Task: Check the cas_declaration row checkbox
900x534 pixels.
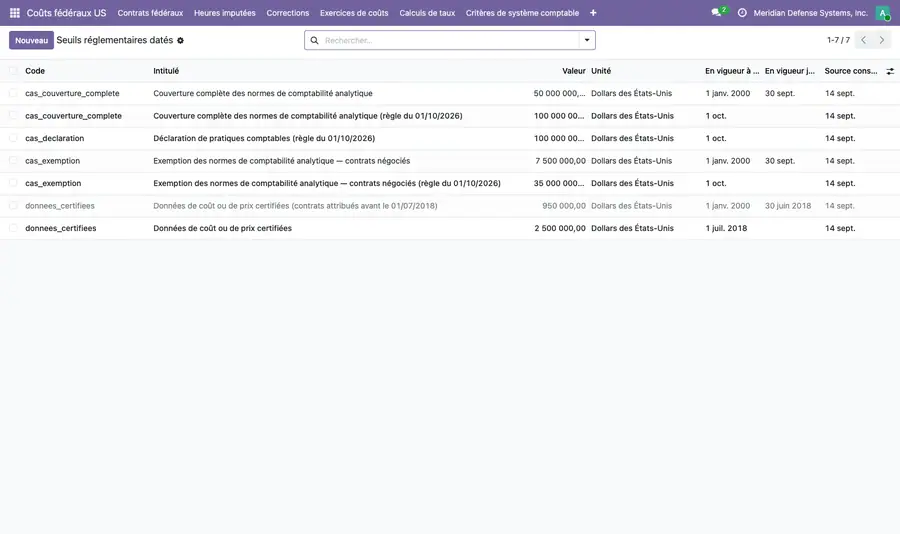Action: (13, 138)
